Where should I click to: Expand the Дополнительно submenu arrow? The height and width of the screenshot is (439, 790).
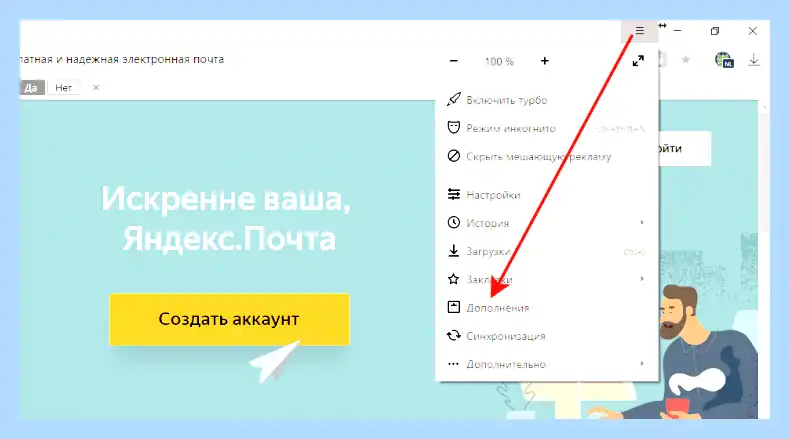pos(642,363)
